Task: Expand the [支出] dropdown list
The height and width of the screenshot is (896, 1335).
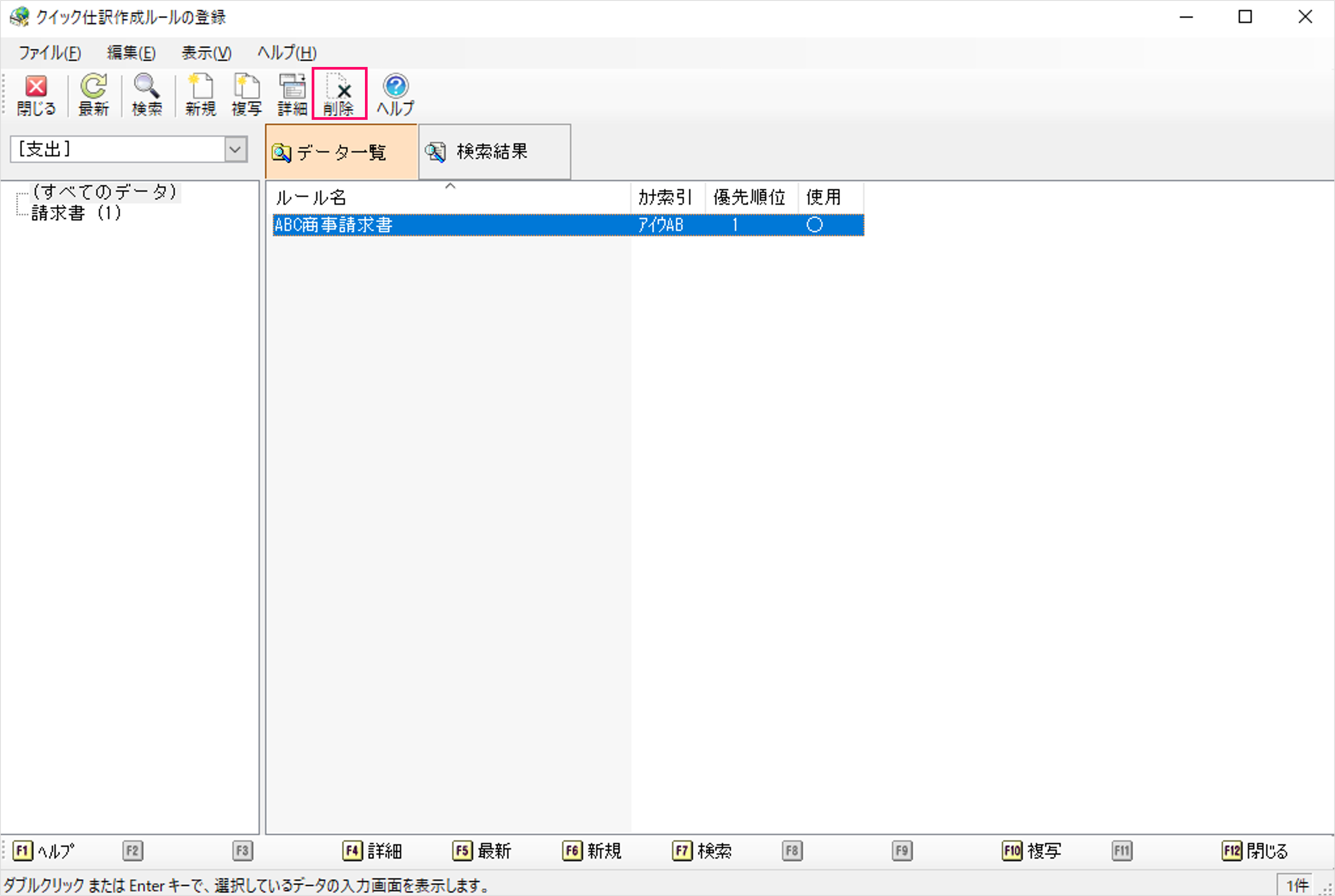Action: point(235,150)
